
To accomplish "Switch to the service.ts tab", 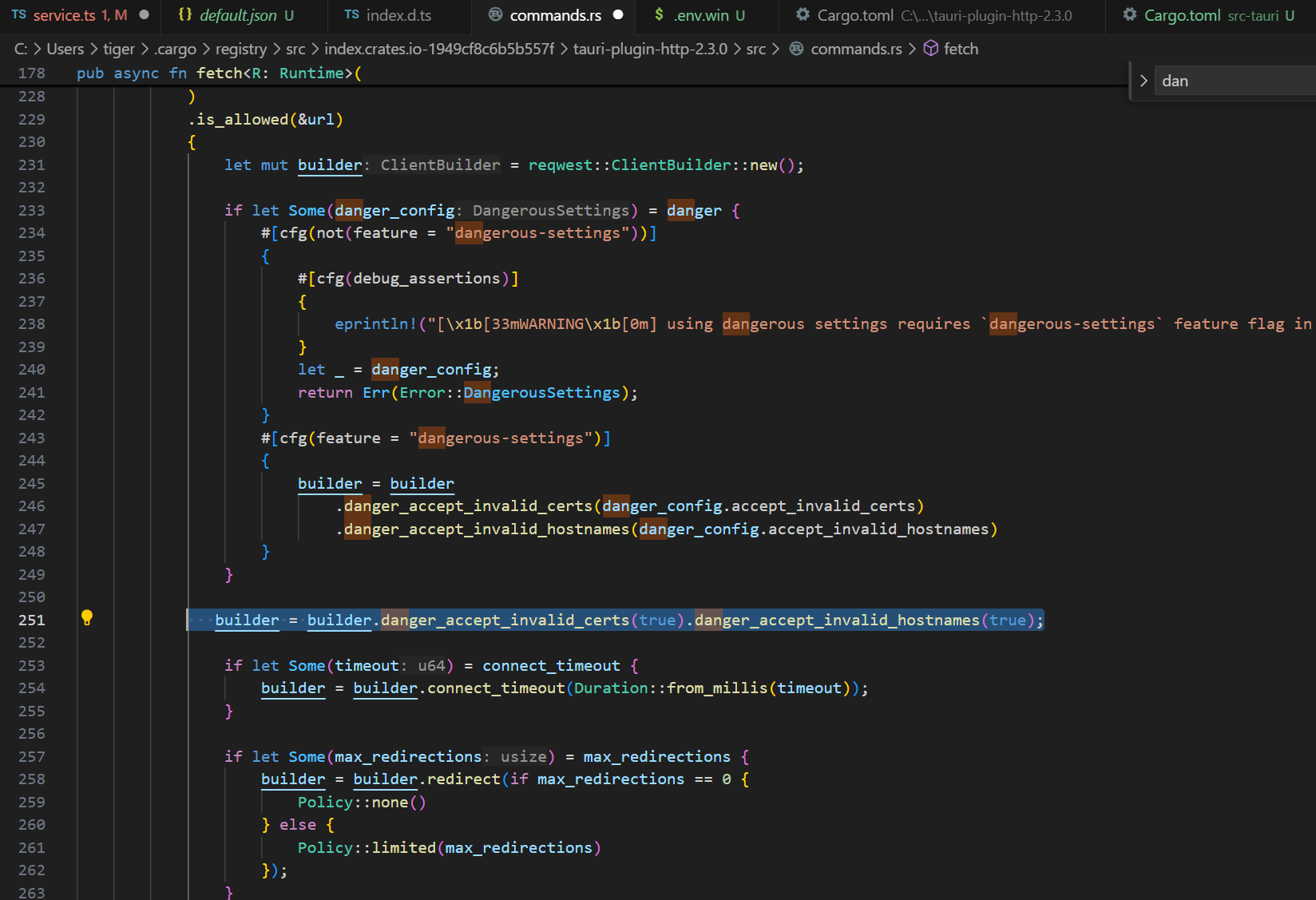I will (x=80, y=15).
